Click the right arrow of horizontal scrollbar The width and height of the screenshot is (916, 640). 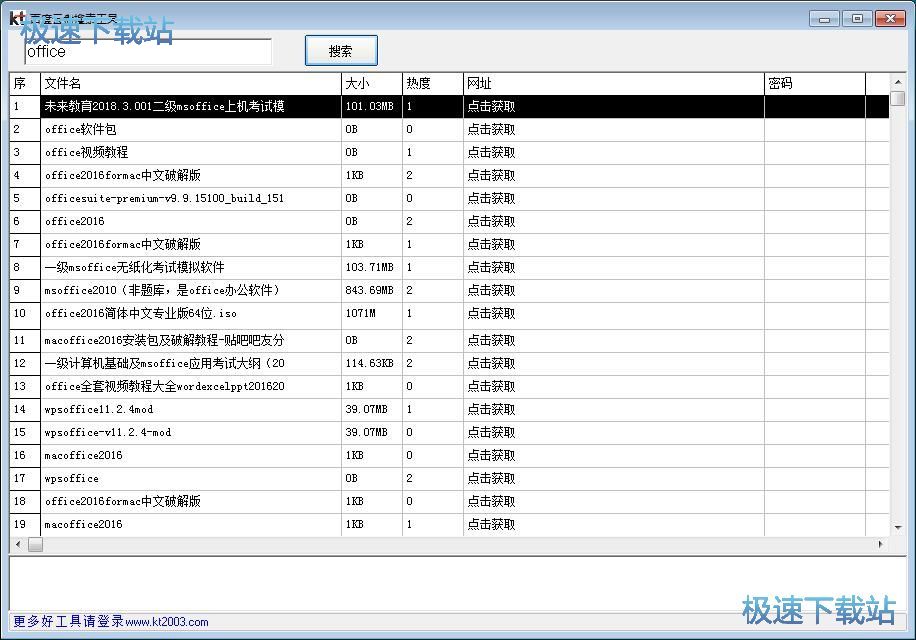pos(880,544)
